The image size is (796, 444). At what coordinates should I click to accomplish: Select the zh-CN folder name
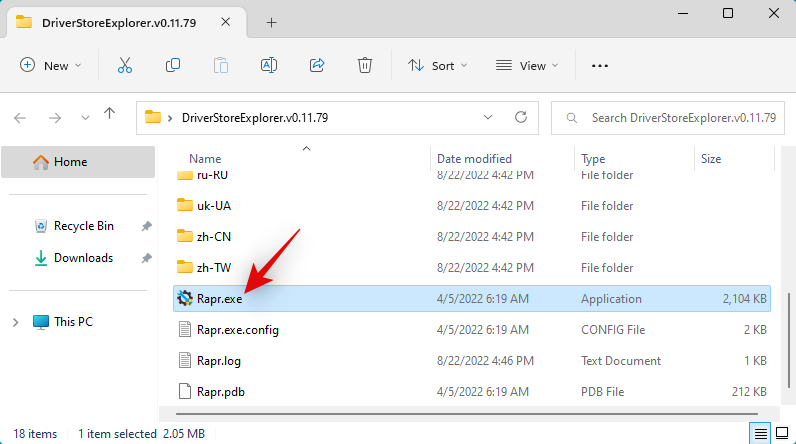(x=214, y=236)
